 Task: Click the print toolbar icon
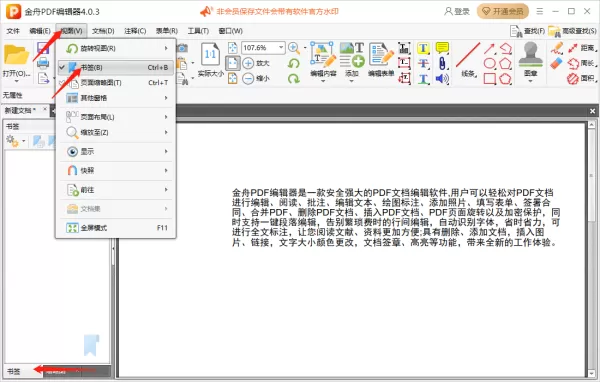[43, 63]
